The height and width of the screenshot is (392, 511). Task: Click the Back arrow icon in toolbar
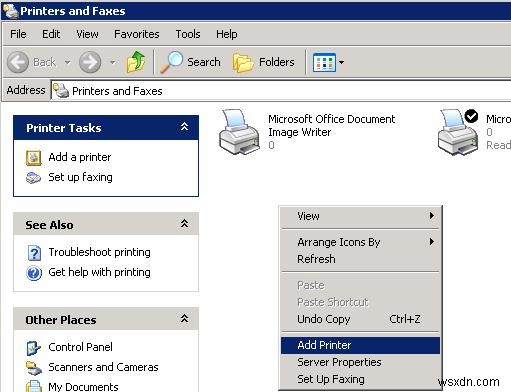pyautogui.click(x=18, y=62)
